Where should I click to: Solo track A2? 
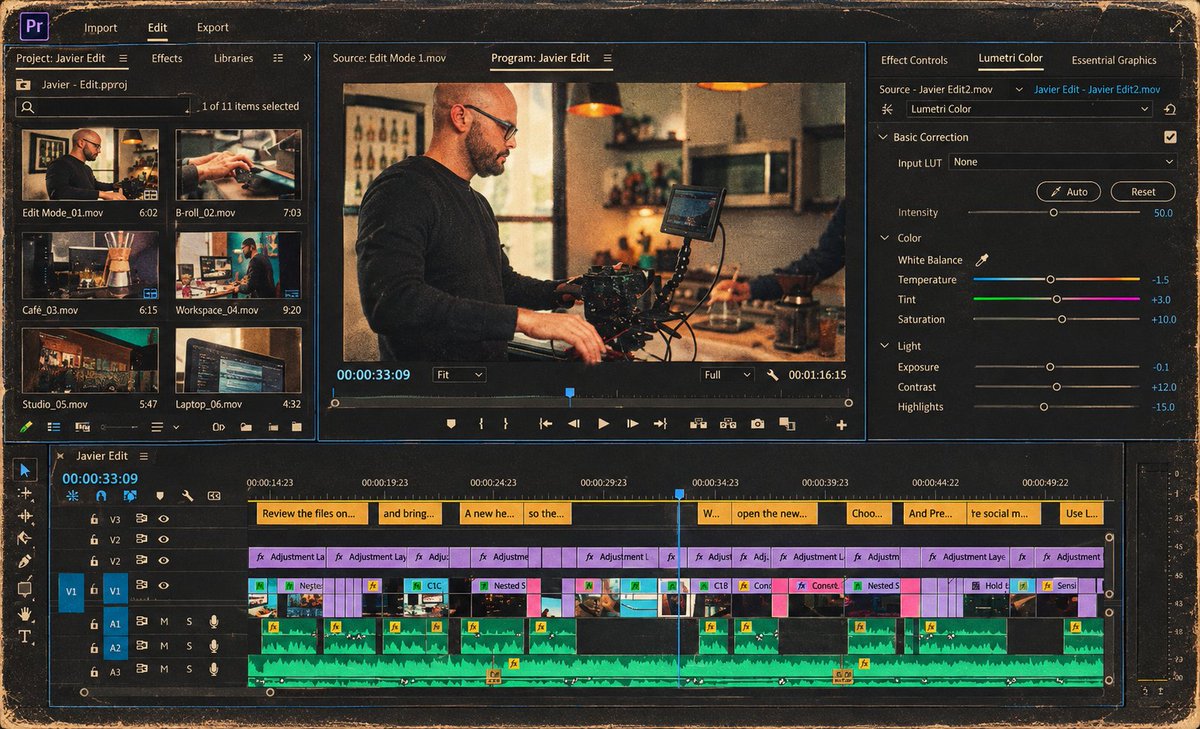pos(189,646)
